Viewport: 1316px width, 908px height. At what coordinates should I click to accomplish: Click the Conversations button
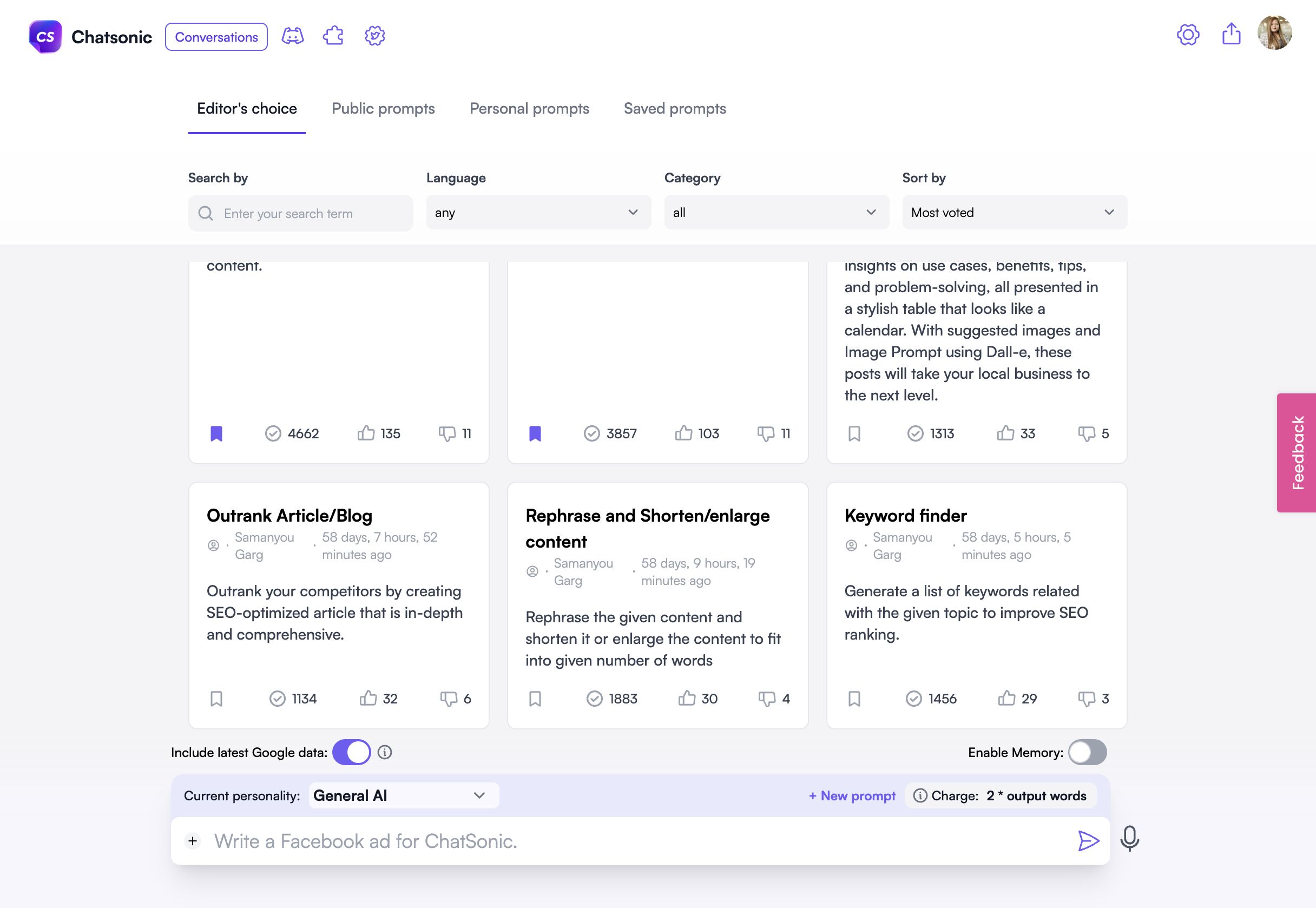216,37
